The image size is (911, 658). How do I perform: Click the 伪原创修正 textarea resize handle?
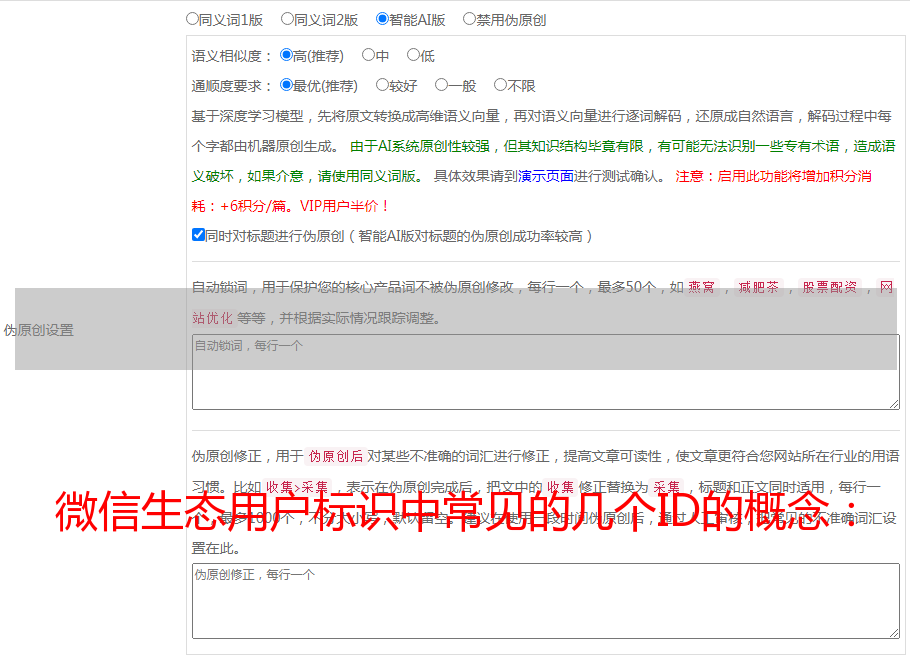coord(894,633)
